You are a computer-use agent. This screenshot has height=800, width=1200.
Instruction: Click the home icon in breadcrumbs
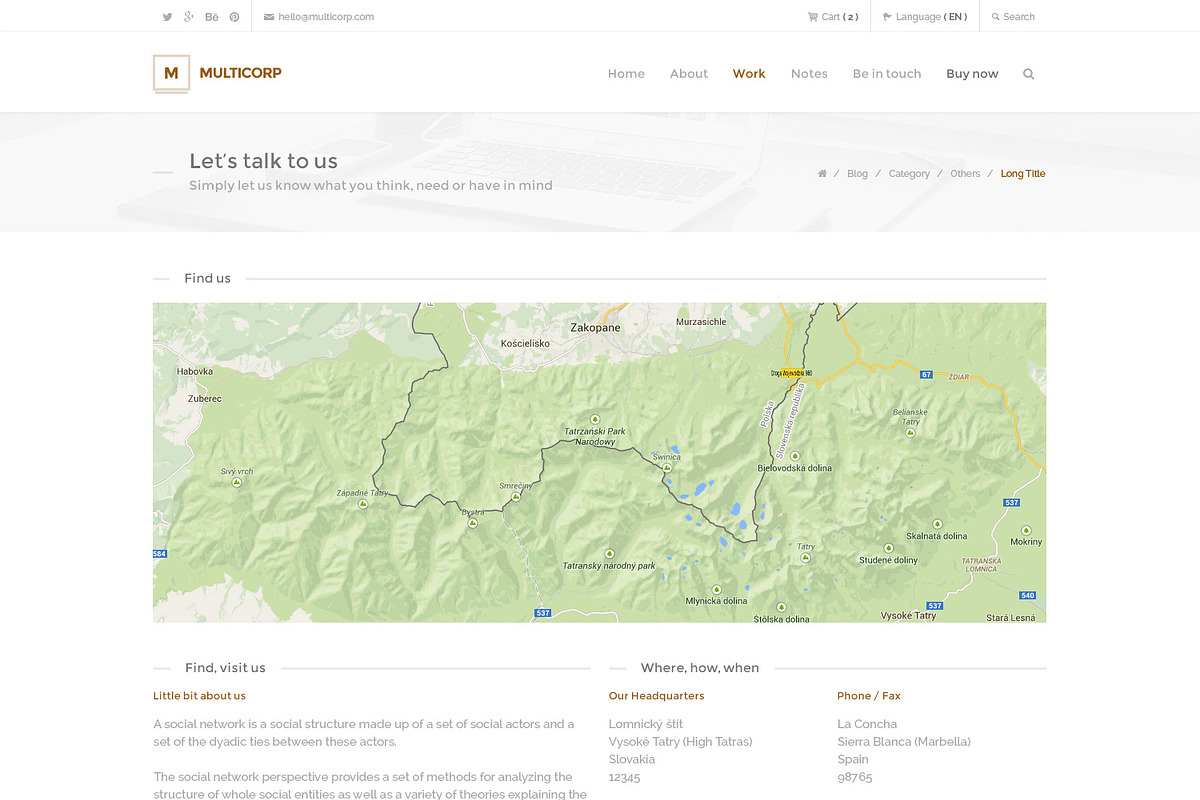click(x=822, y=174)
